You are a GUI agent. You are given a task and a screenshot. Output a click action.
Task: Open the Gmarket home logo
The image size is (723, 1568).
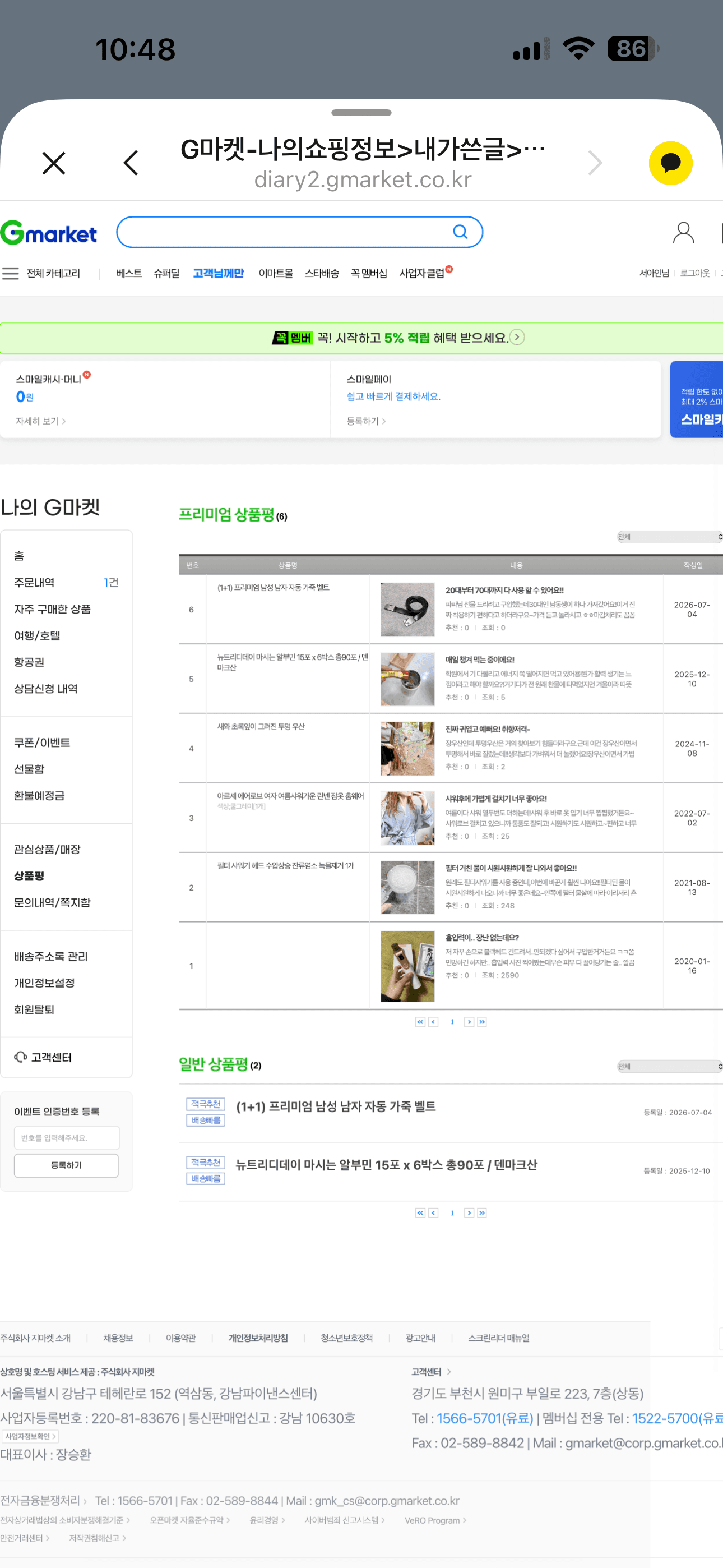pos(49,233)
